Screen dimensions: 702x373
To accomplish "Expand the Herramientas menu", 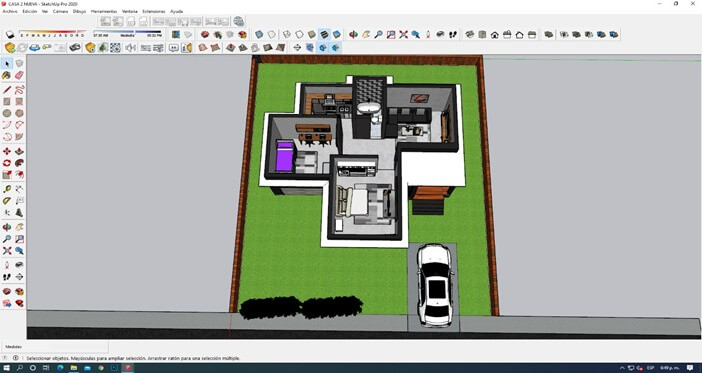I will click(x=104, y=11).
